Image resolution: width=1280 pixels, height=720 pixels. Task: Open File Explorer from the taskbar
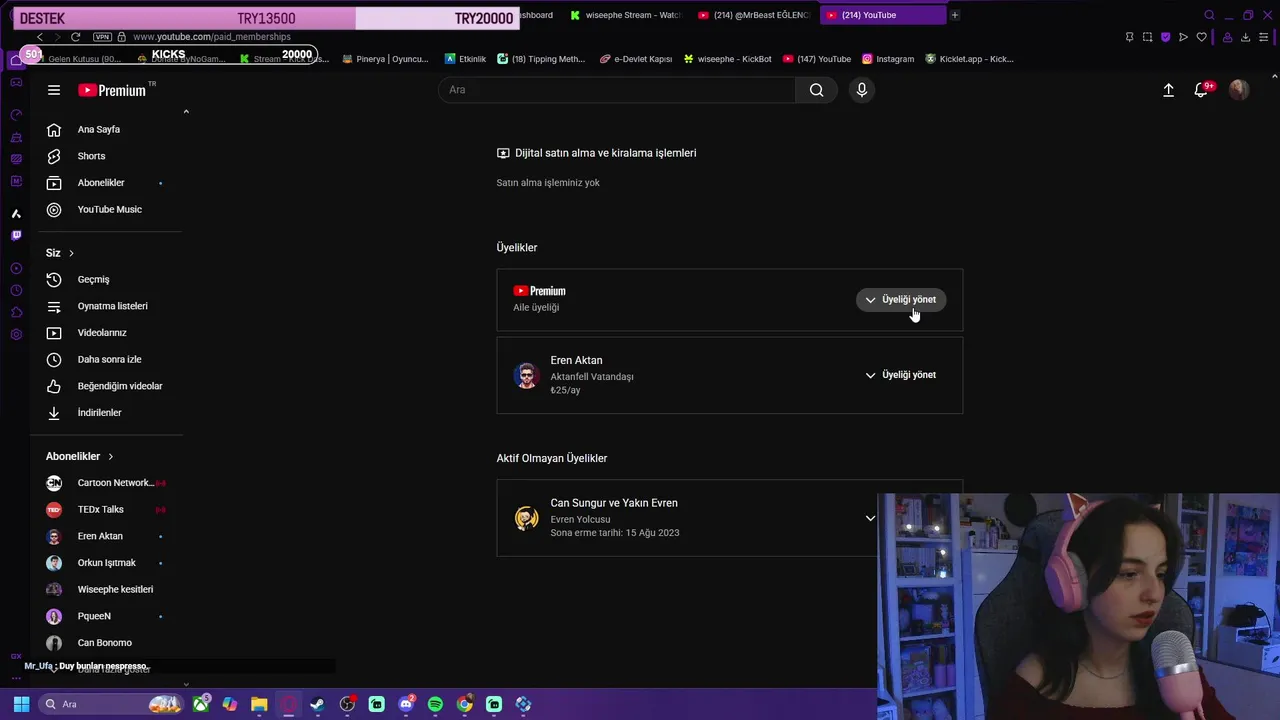point(259,704)
